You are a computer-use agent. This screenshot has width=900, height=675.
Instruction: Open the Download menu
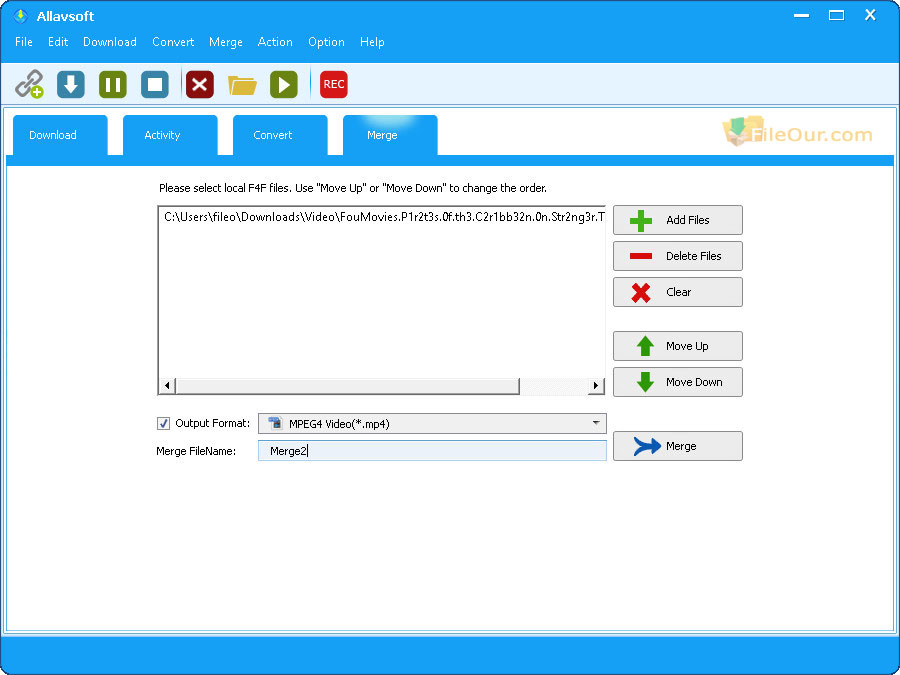(x=110, y=42)
